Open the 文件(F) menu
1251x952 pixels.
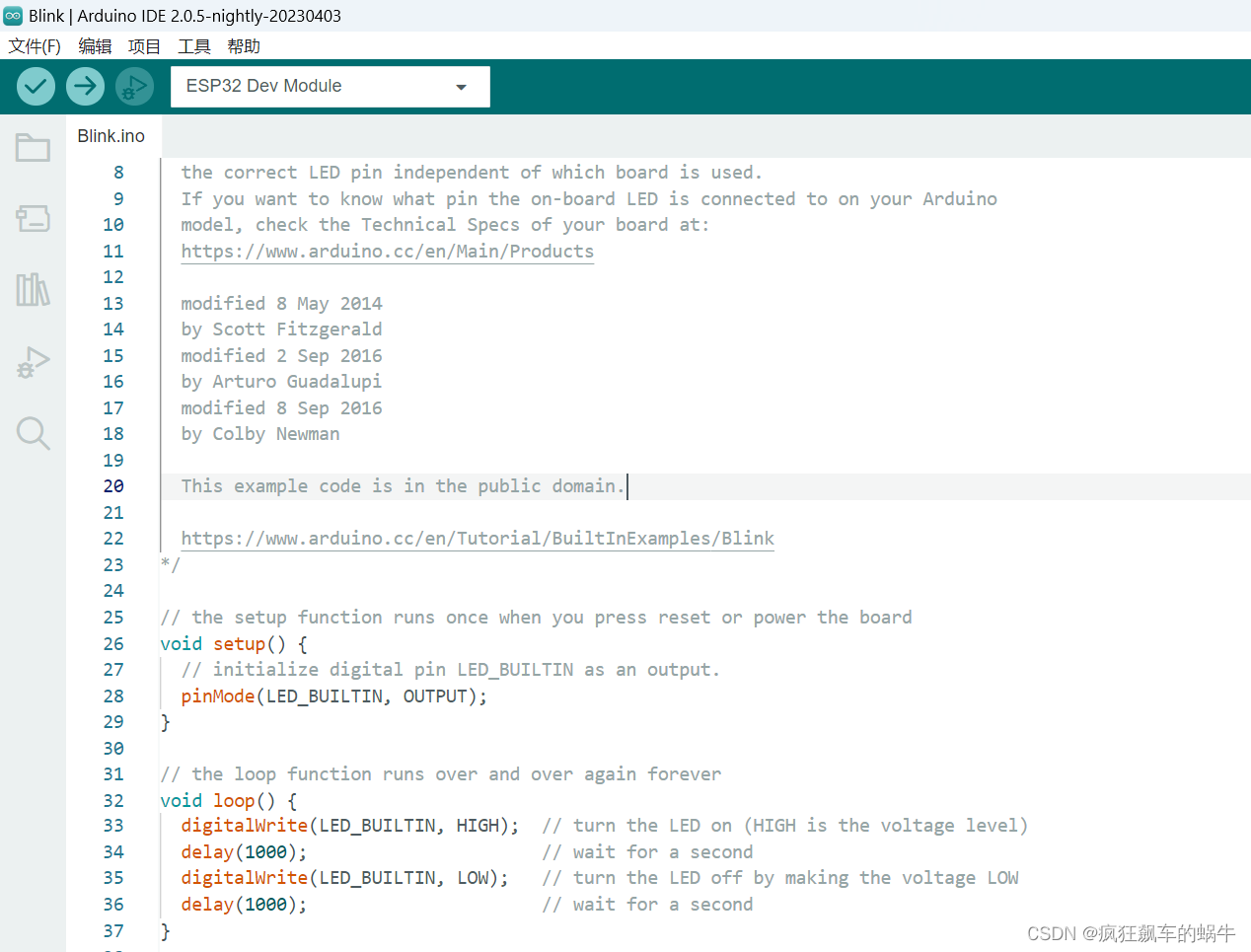pyautogui.click(x=35, y=46)
